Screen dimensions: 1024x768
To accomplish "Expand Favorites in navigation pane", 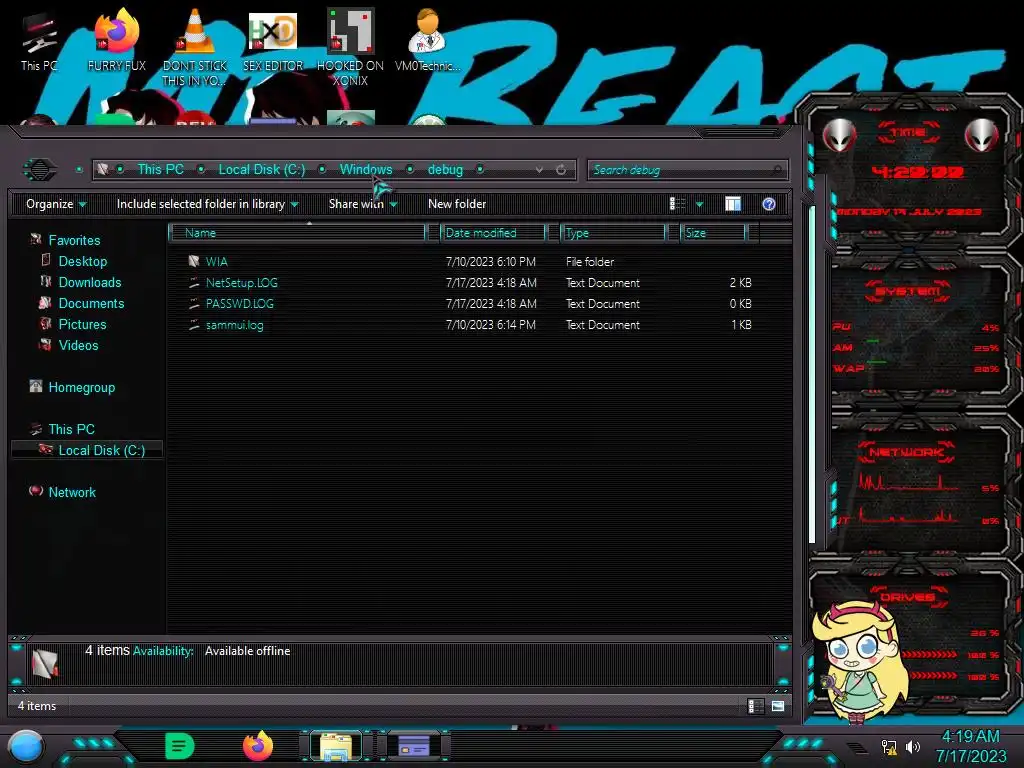I will [74, 240].
